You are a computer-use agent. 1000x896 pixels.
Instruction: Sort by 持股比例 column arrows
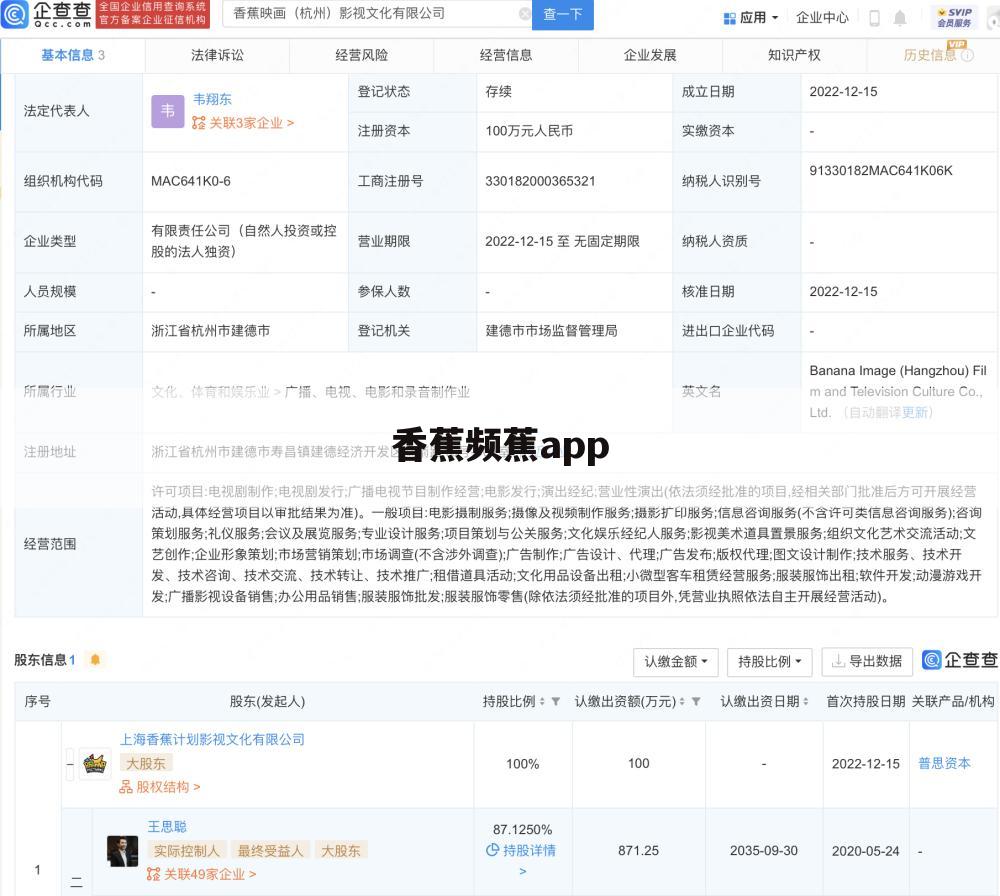542,702
